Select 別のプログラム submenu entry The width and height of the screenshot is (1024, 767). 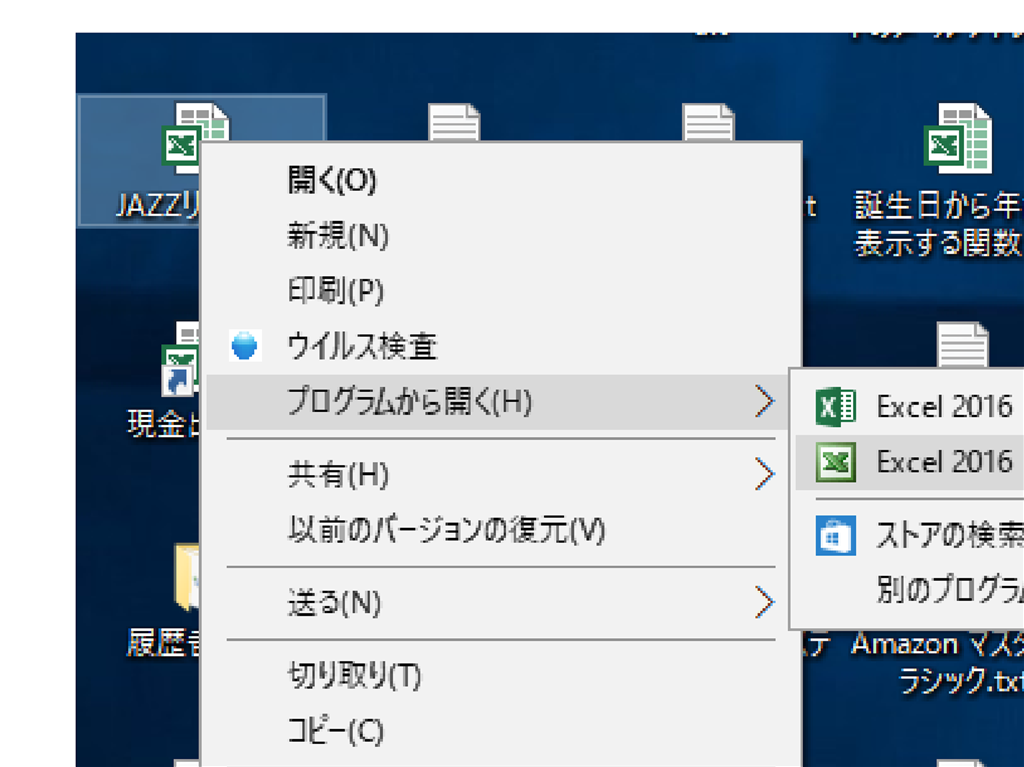click(910, 589)
